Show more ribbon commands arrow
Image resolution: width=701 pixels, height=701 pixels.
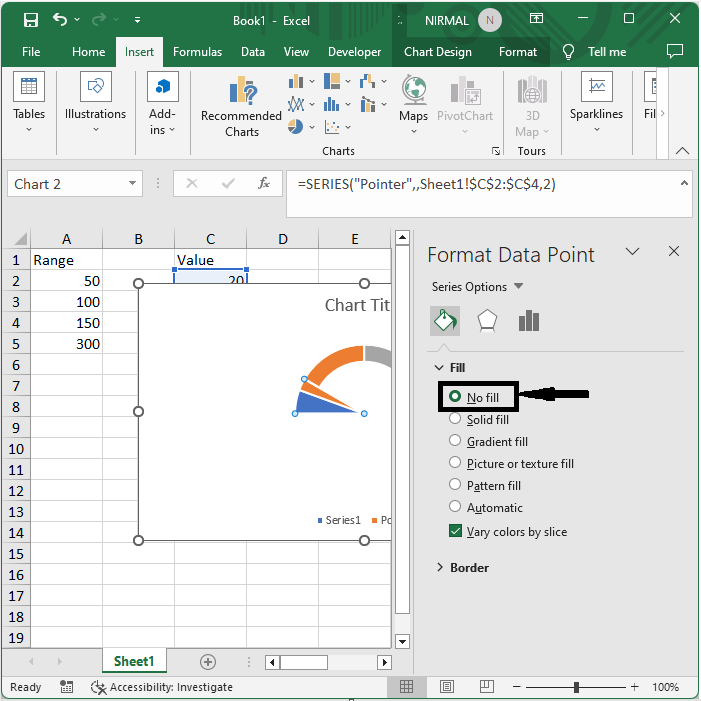pos(663,113)
